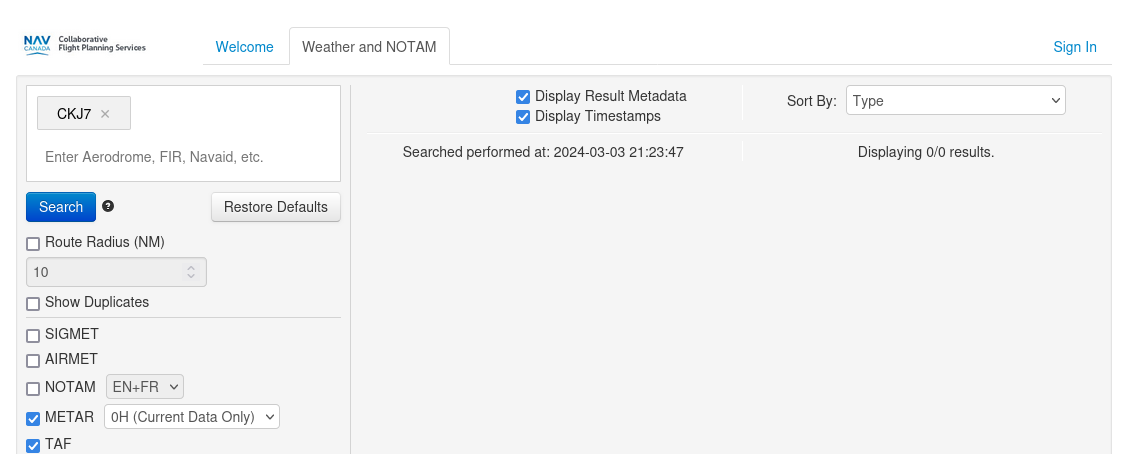Viewport: 1128px width, 454px height.
Task: Enable the SIGMET checkbox
Action: pos(33,335)
